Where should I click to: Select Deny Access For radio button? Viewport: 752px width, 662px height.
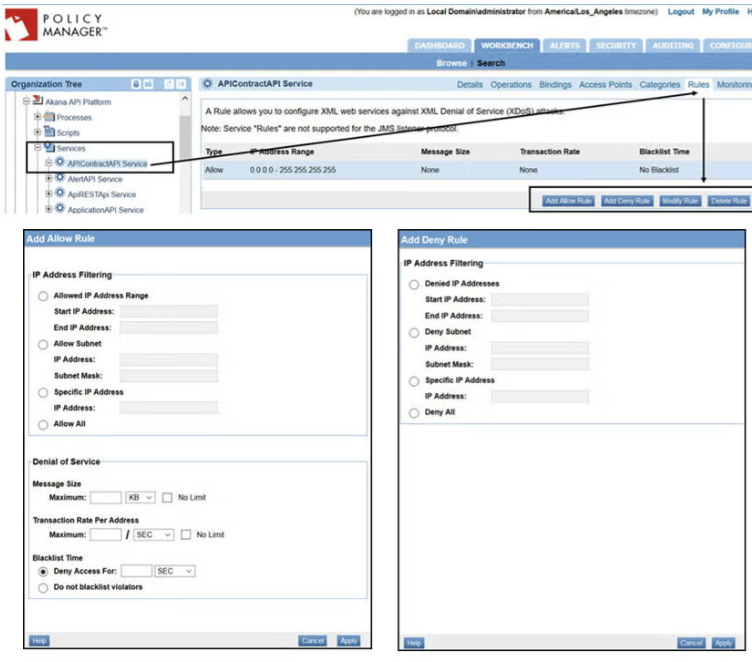click(x=43, y=572)
